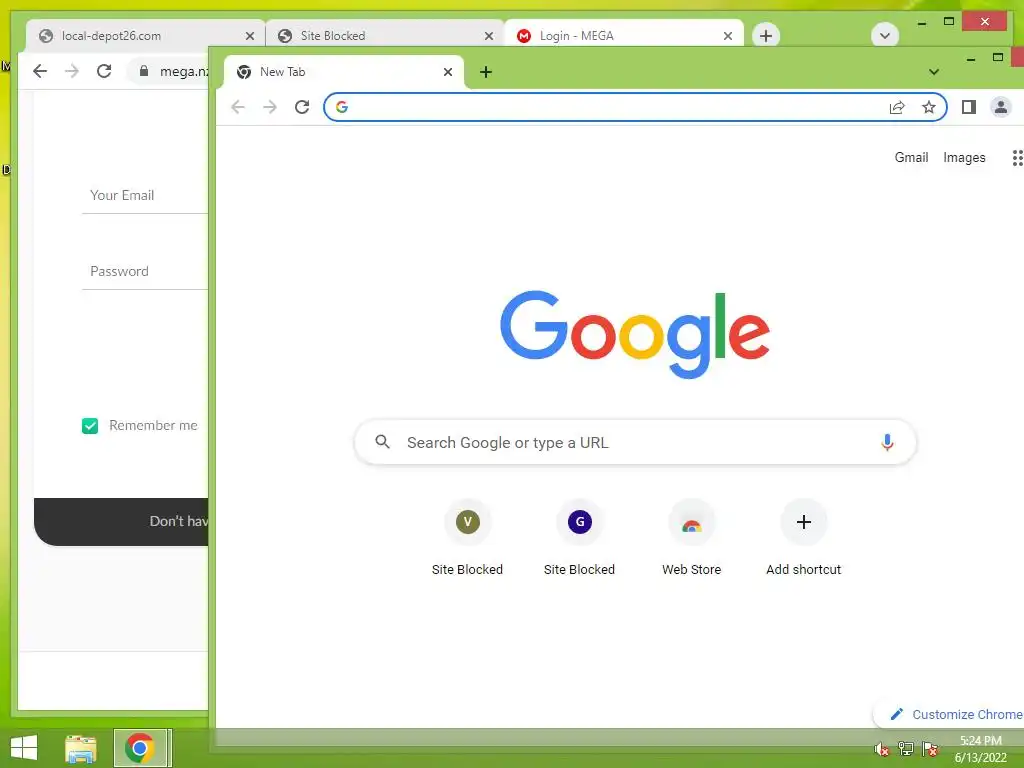This screenshot has height=768, width=1024.
Task: Click the taskbar clock showing 5:24 PM
Action: coord(980,749)
